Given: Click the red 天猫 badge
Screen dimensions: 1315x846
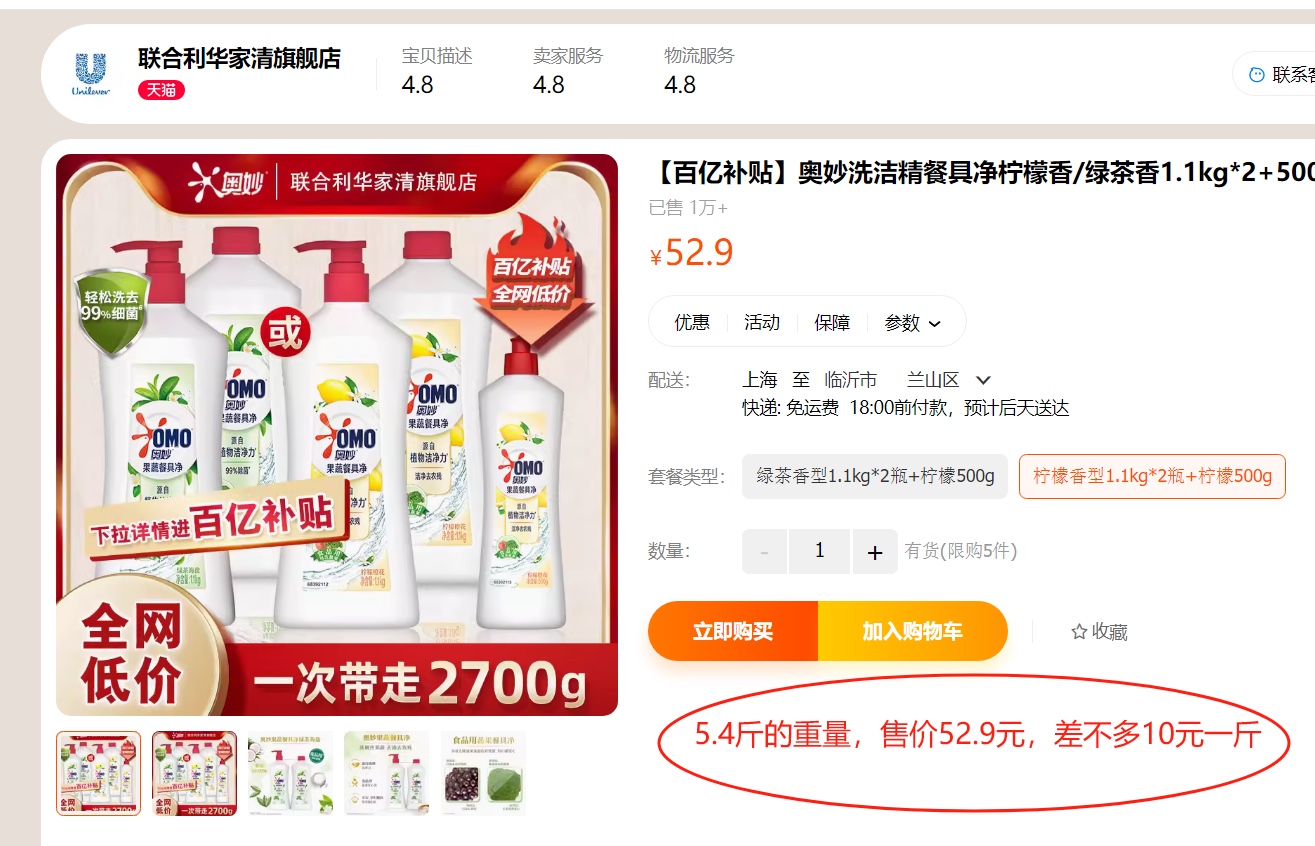Looking at the screenshot, I should click(161, 90).
